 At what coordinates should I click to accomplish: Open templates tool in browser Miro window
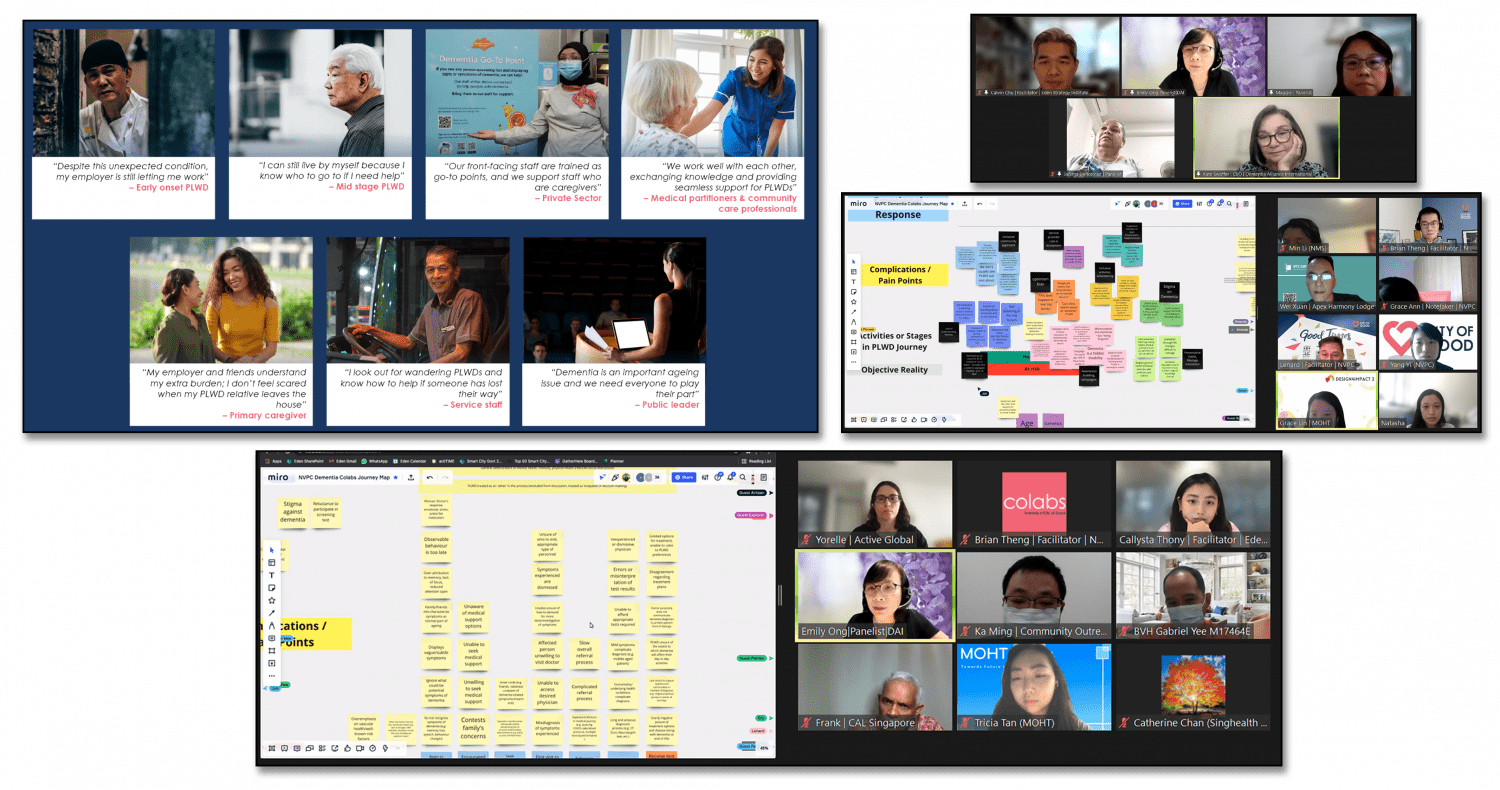tap(272, 563)
